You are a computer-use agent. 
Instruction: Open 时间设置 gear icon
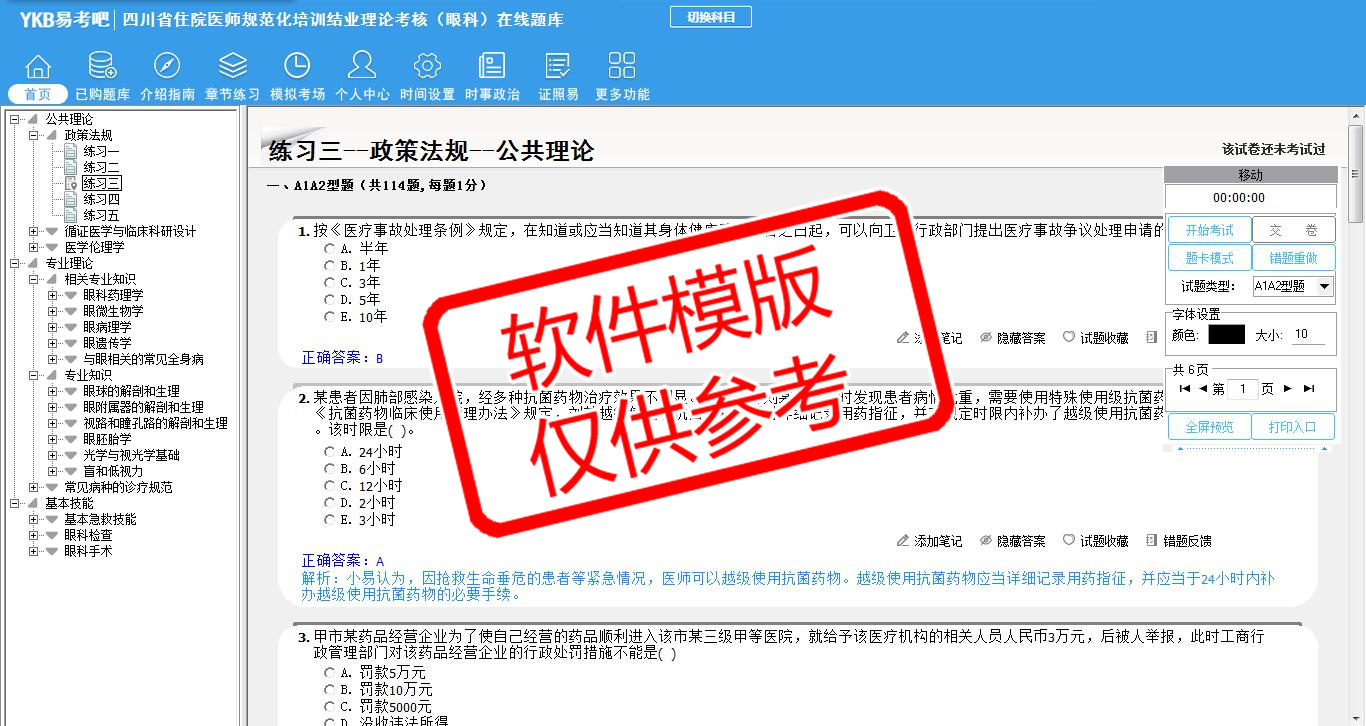click(427, 66)
